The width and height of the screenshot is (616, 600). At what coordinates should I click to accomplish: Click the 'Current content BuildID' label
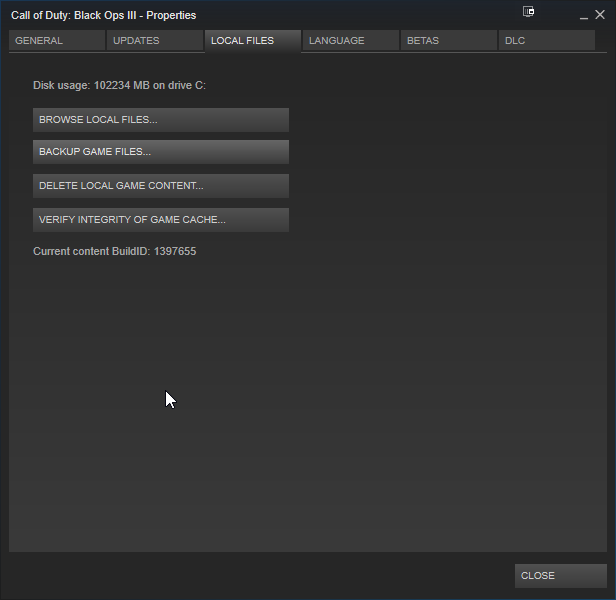pyautogui.click(x=91, y=252)
